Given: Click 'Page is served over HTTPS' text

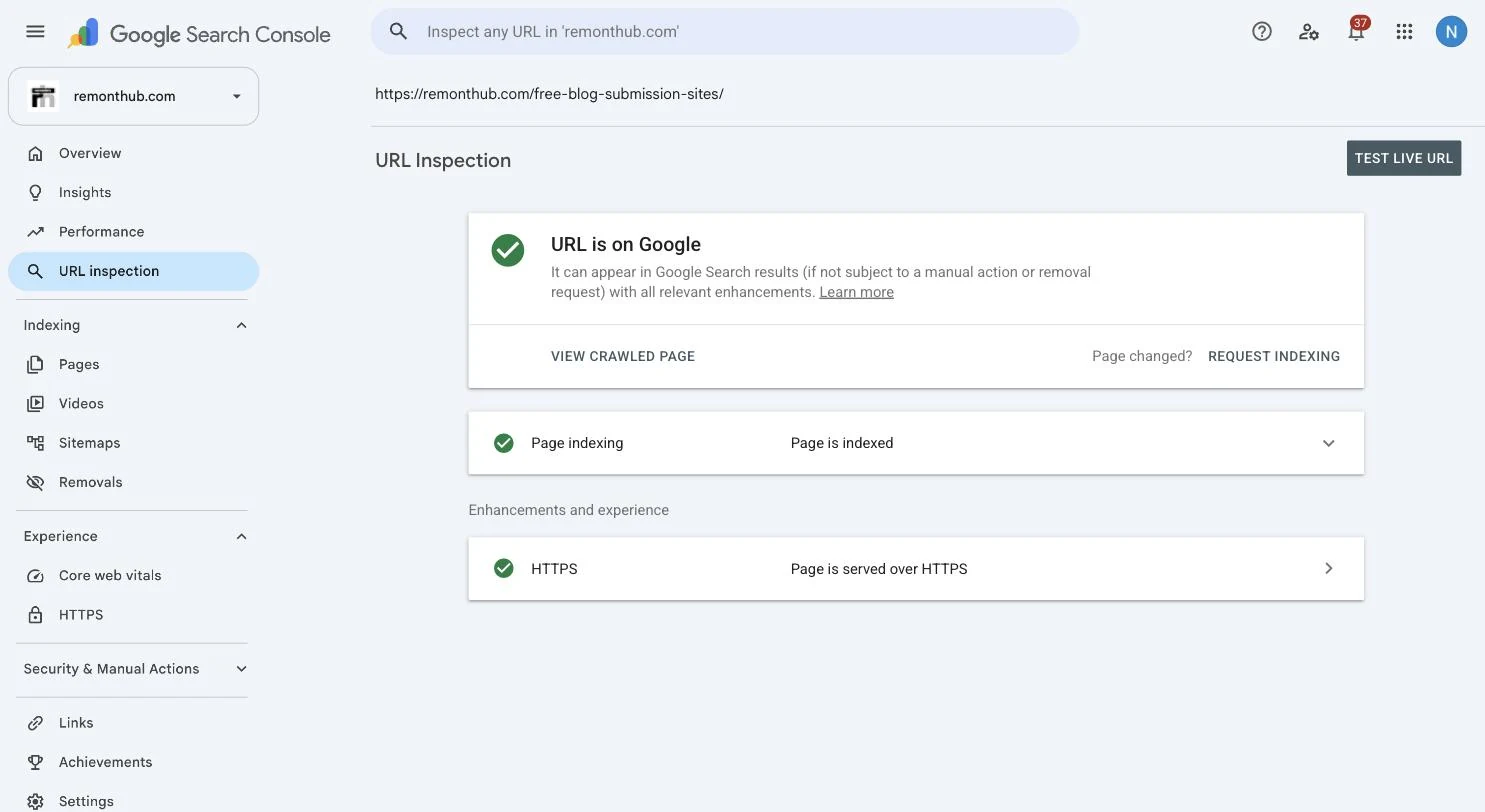Looking at the screenshot, I should pos(879,569).
